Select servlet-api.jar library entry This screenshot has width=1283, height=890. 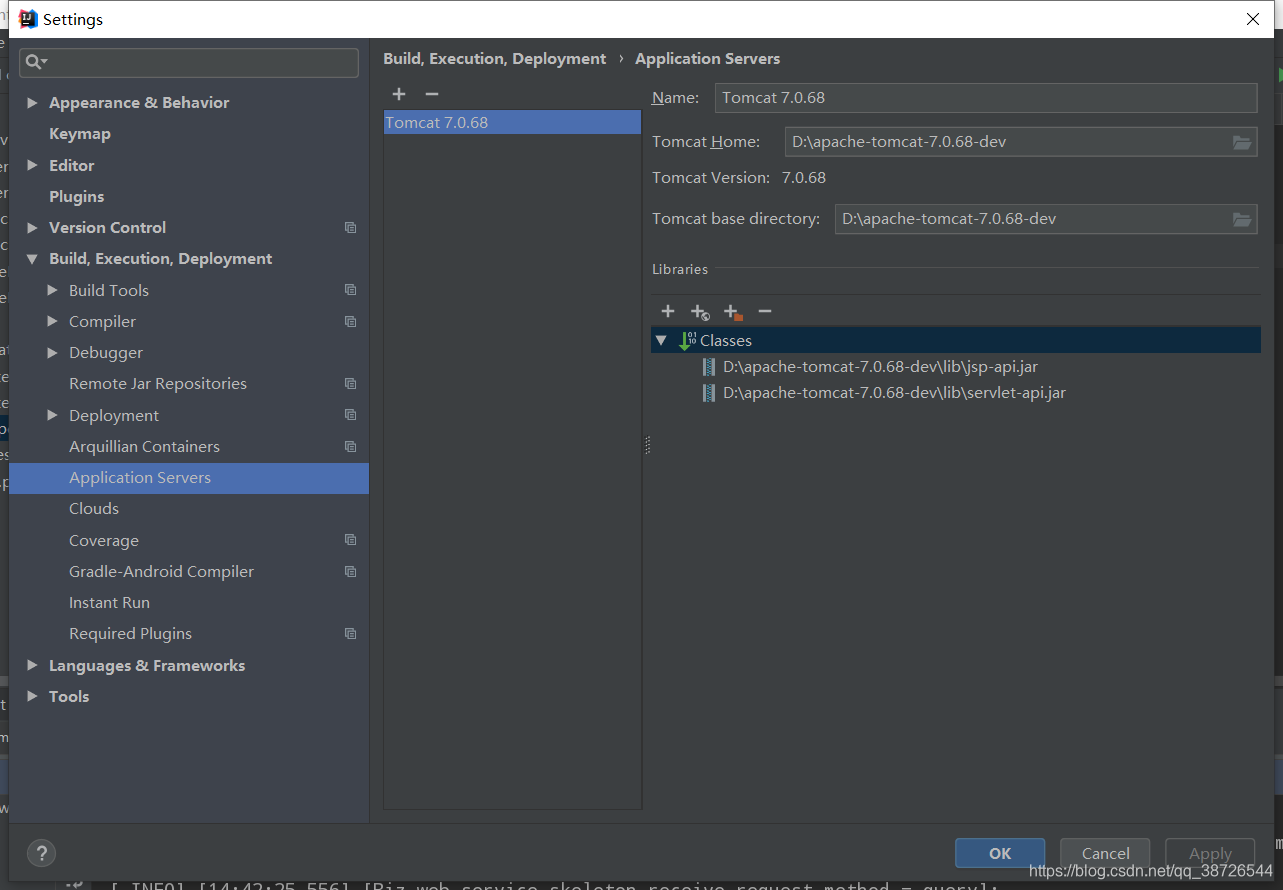pyautogui.click(x=894, y=393)
